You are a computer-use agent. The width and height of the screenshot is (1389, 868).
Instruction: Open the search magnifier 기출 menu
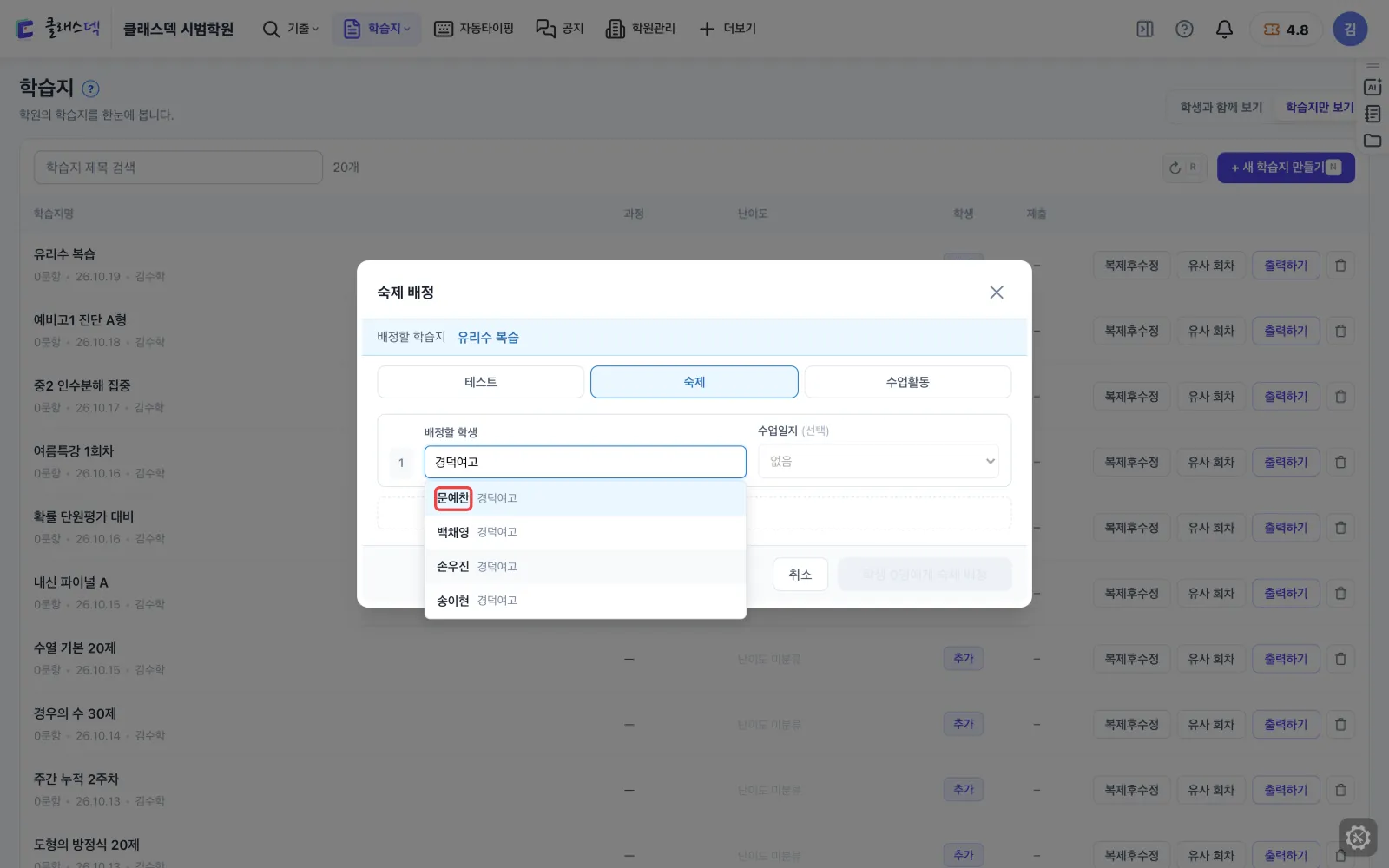click(291, 29)
